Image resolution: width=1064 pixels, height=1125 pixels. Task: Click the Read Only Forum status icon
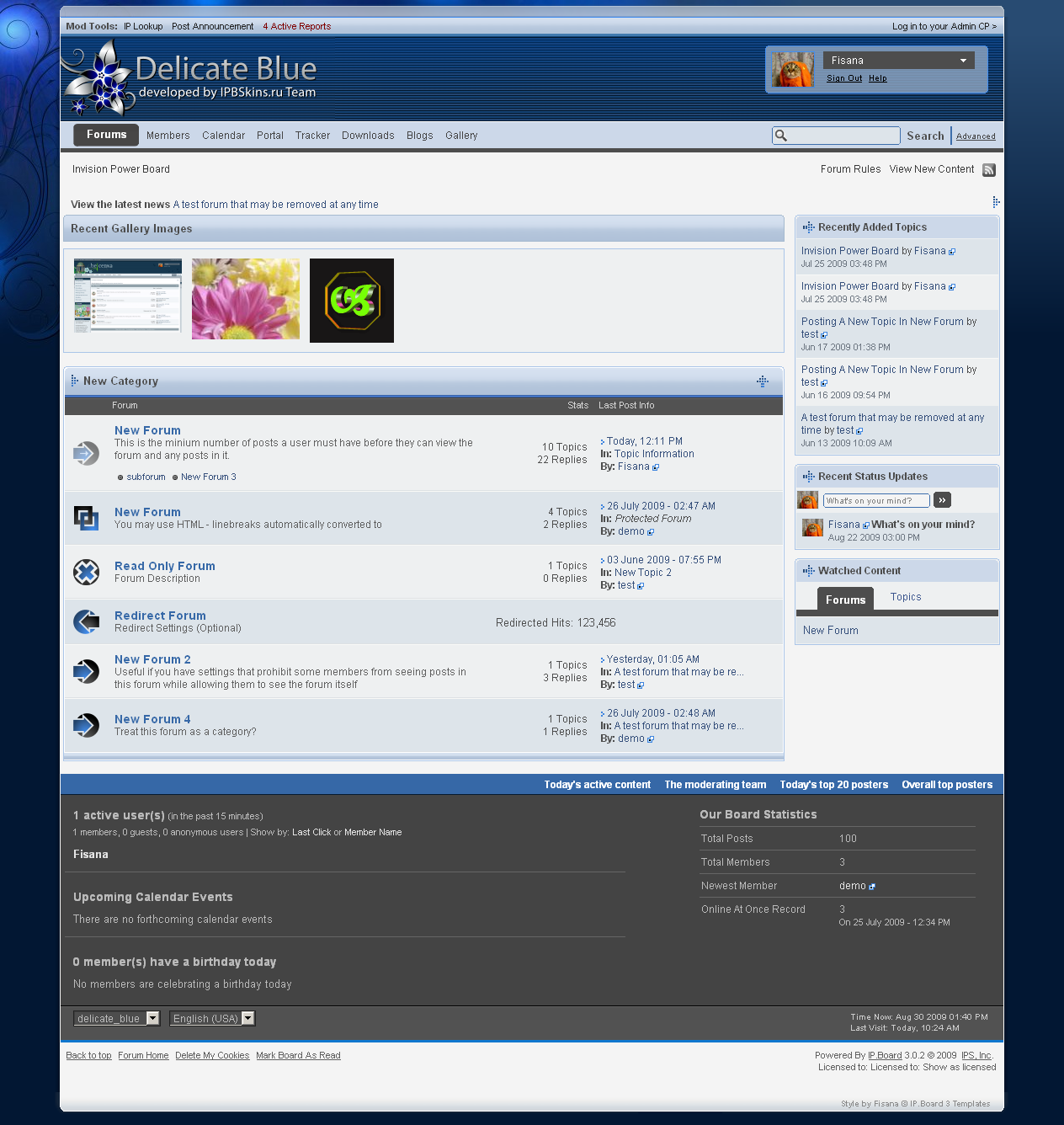[x=86, y=573]
